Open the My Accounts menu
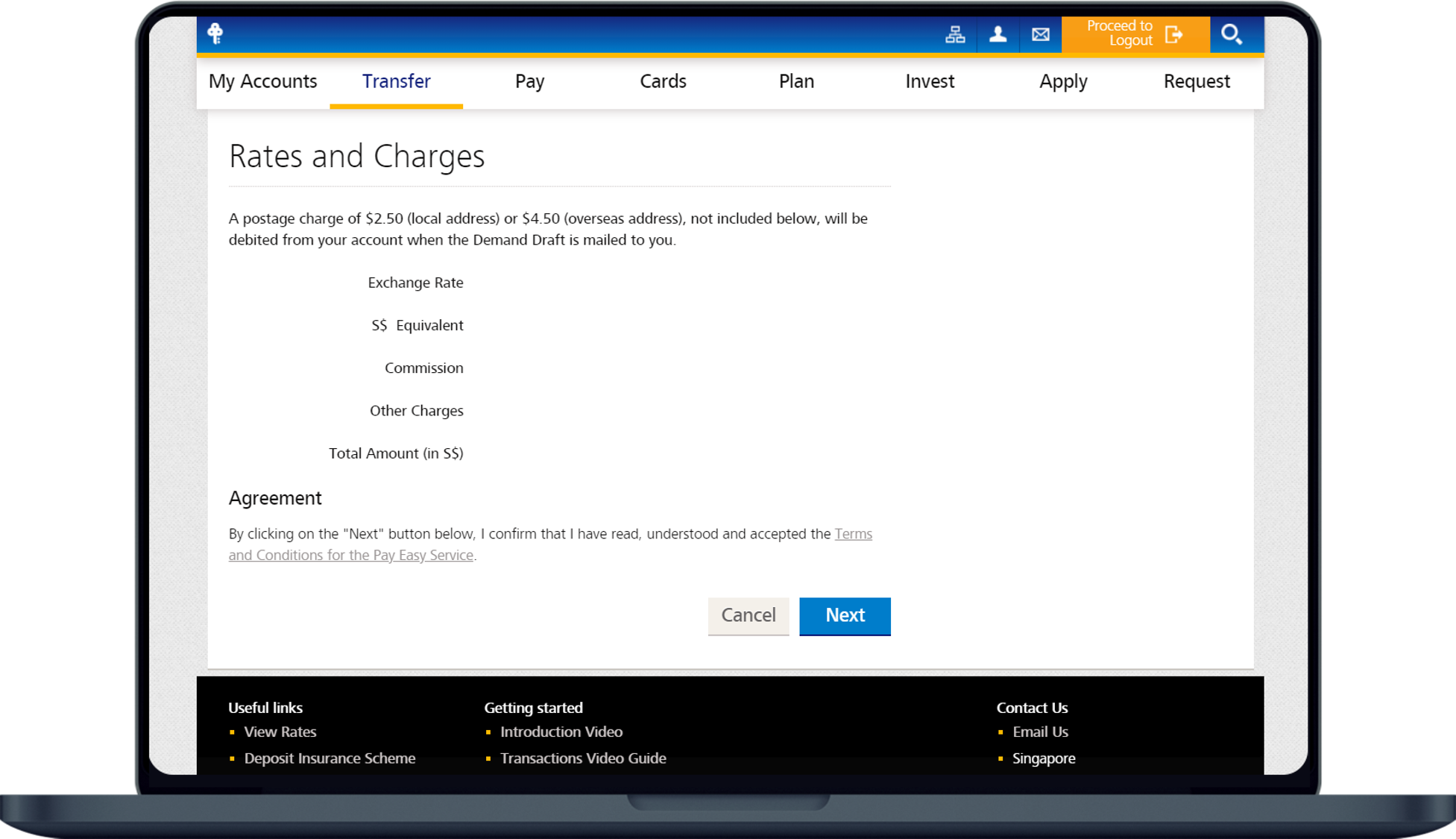This screenshot has width=1456, height=839. click(262, 81)
